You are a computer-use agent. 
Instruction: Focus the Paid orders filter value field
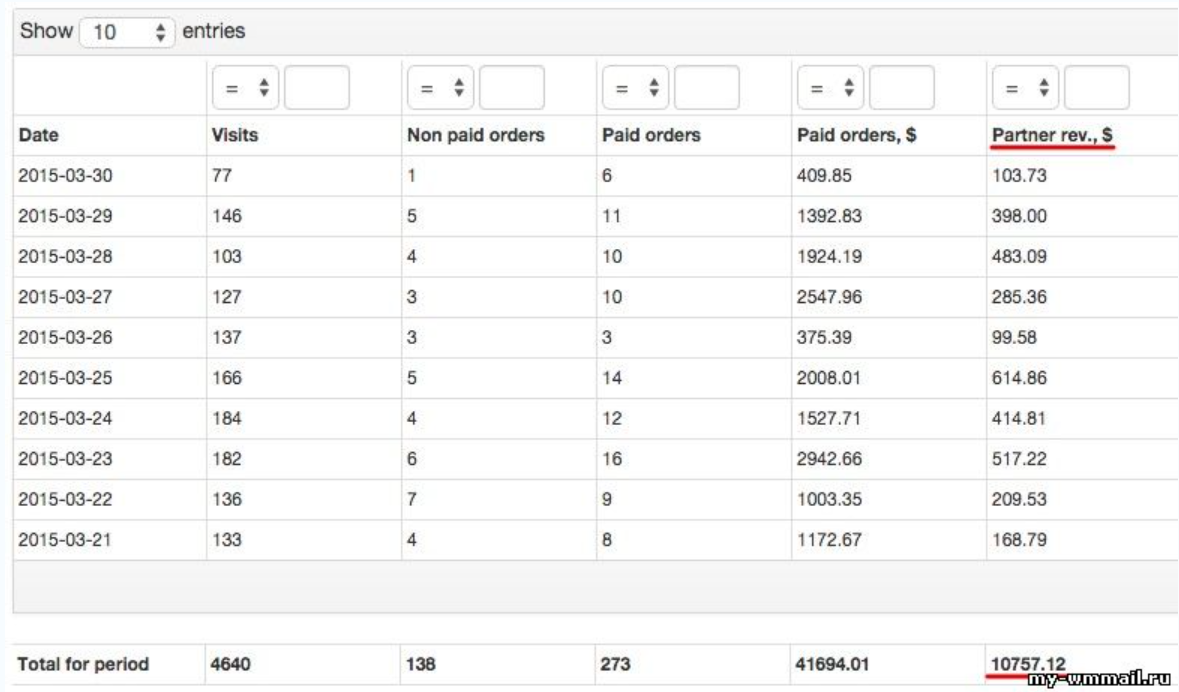tap(706, 88)
